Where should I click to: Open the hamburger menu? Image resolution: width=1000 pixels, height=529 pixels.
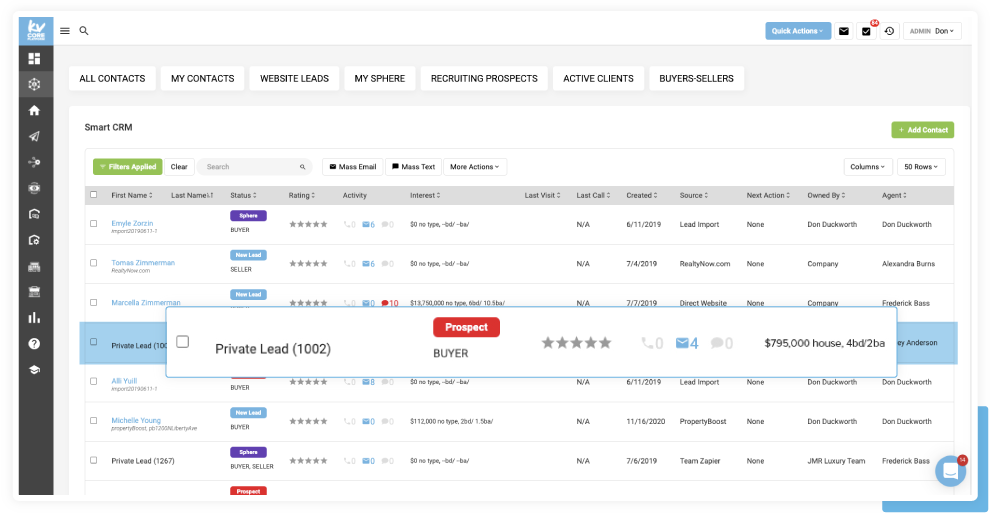(x=65, y=31)
